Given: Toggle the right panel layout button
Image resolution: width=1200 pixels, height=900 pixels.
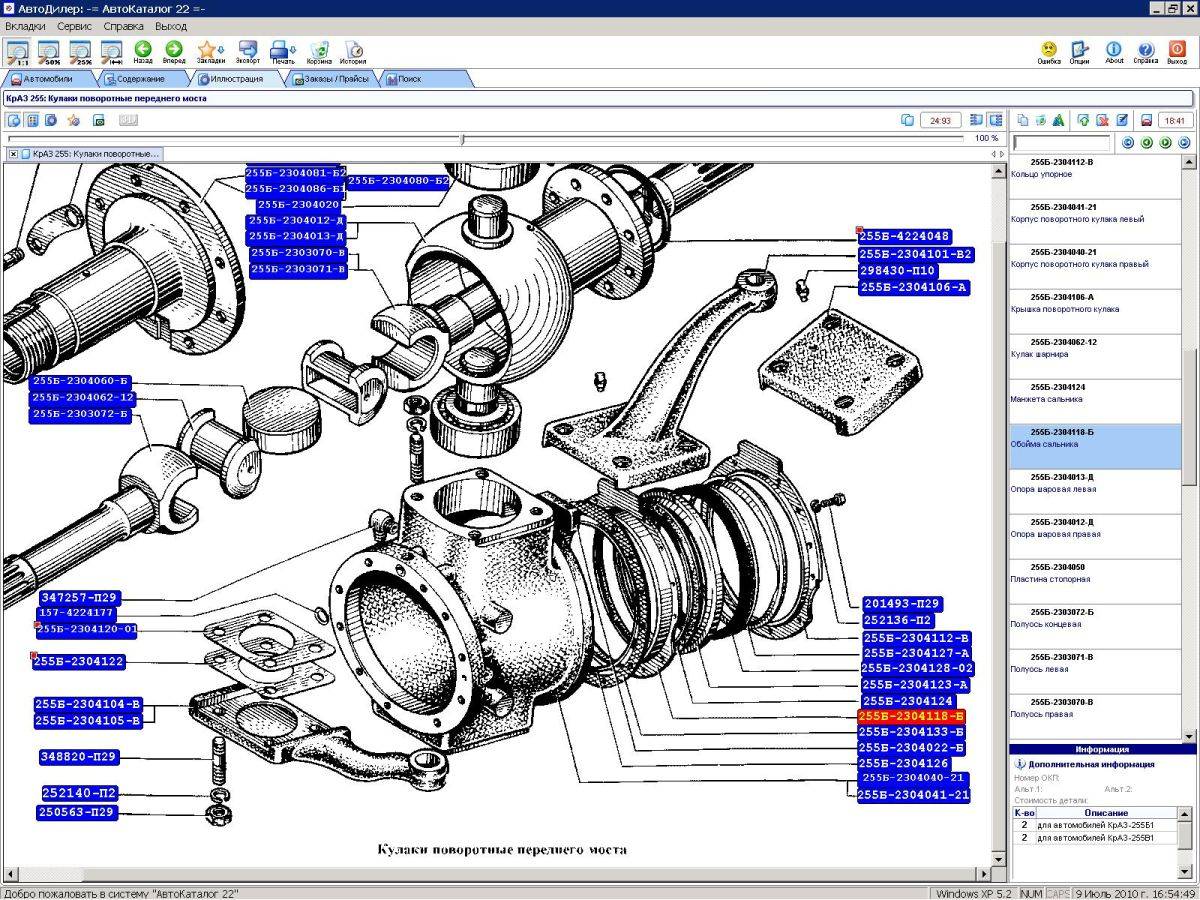Looking at the screenshot, I should click(994, 120).
